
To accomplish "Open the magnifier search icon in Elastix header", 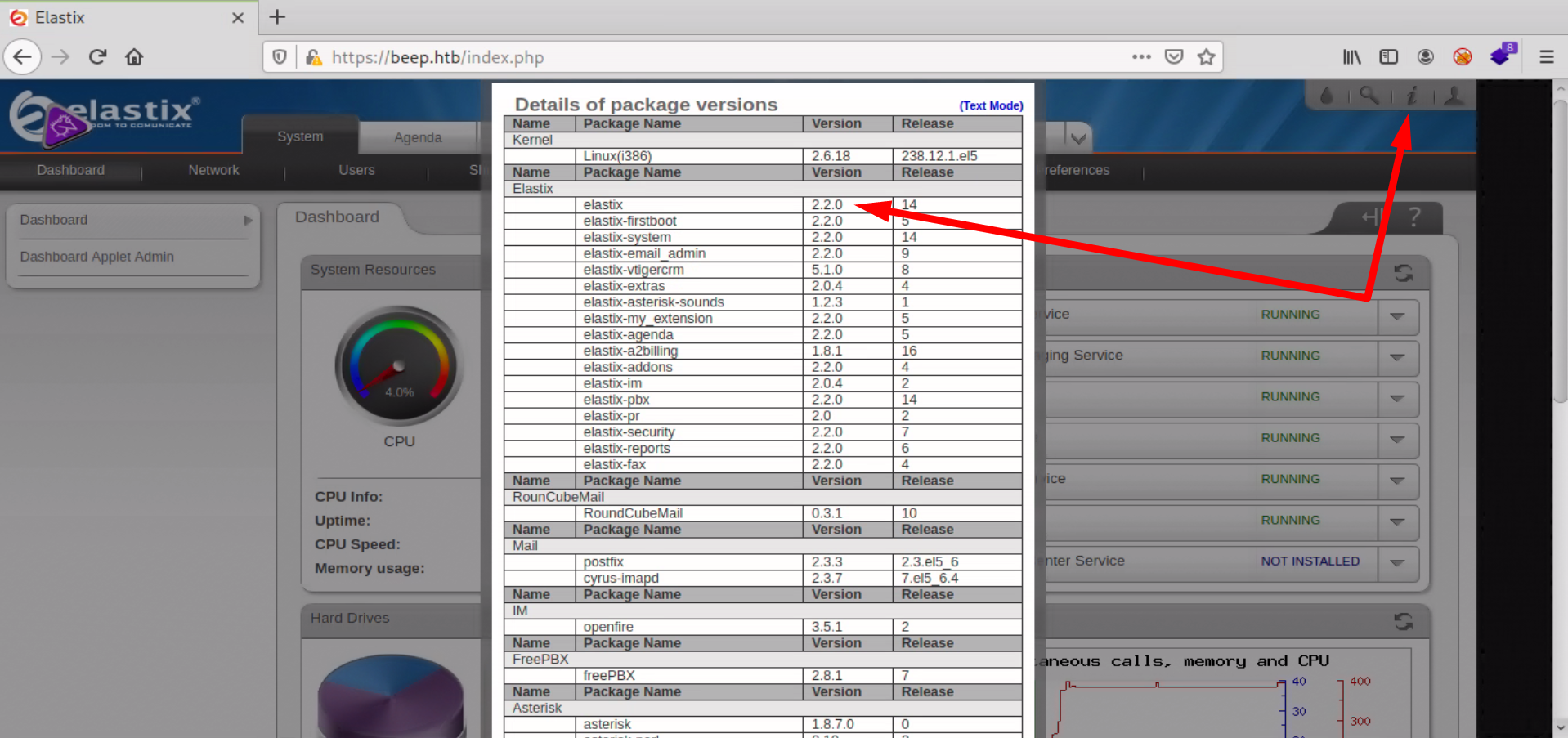I will [1369, 96].
